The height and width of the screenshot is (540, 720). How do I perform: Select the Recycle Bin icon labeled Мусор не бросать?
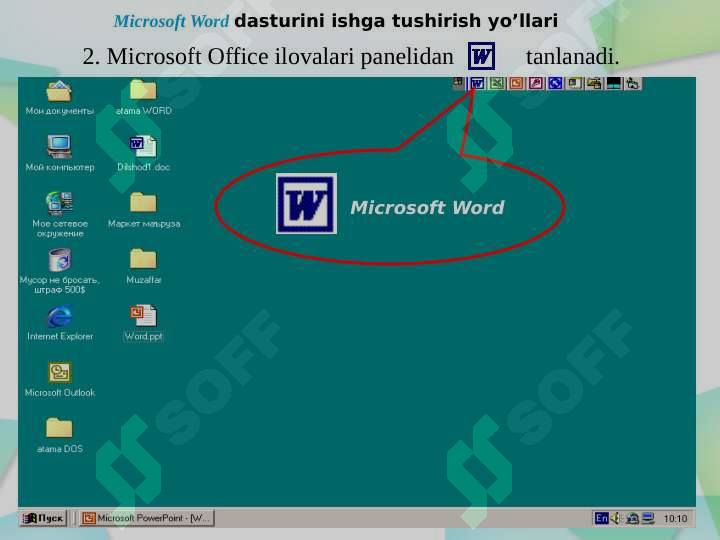point(60,259)
